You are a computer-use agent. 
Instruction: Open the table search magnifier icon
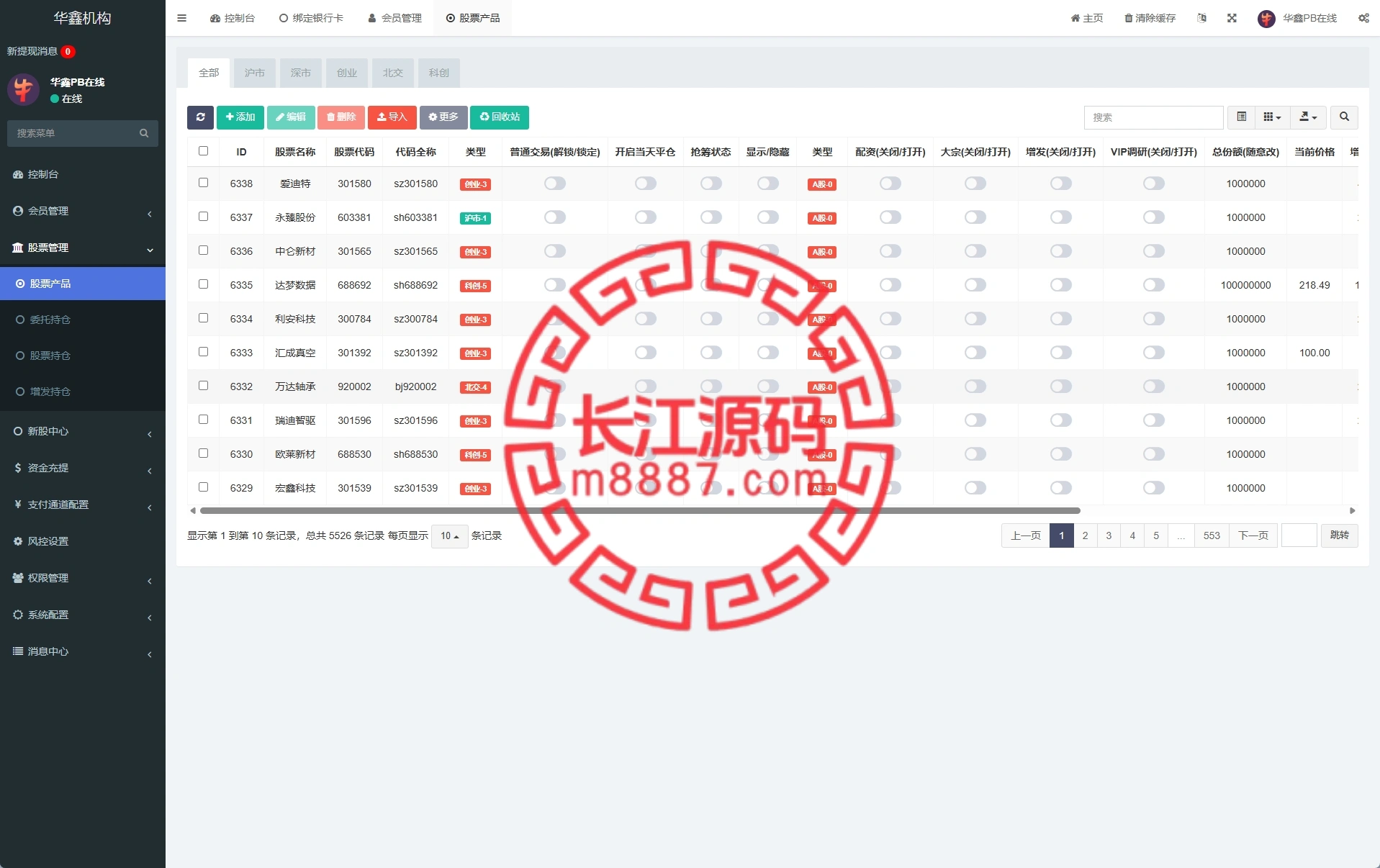tap(1344, 117)
